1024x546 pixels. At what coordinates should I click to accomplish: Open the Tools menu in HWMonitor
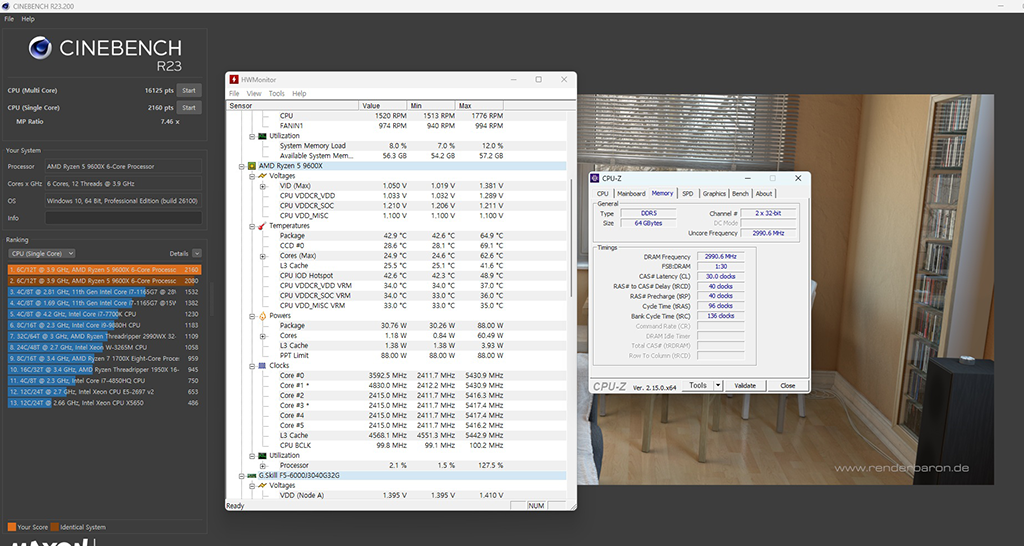(277, 93)
